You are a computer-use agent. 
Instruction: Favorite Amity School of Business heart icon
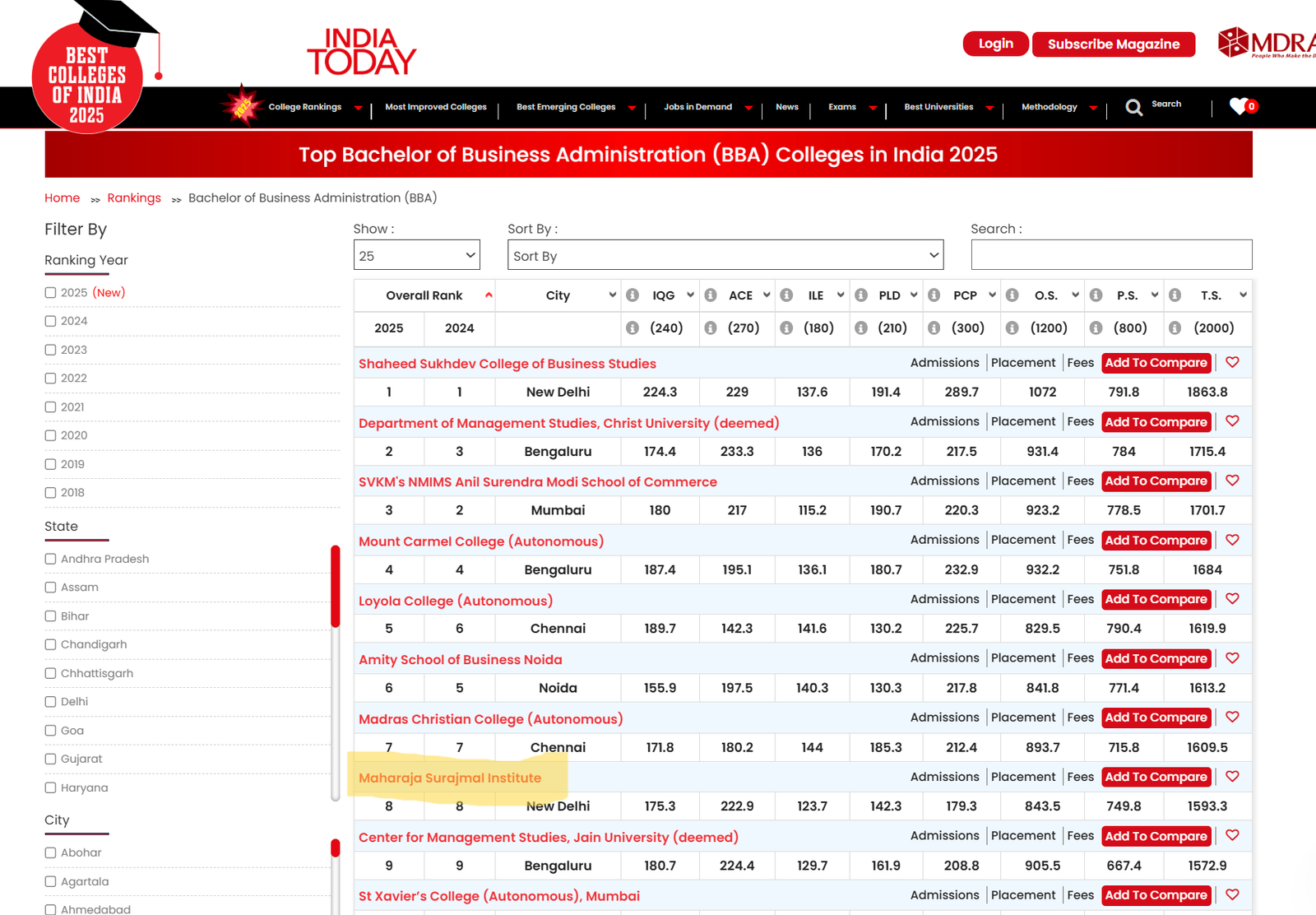tap(1232, 658)
